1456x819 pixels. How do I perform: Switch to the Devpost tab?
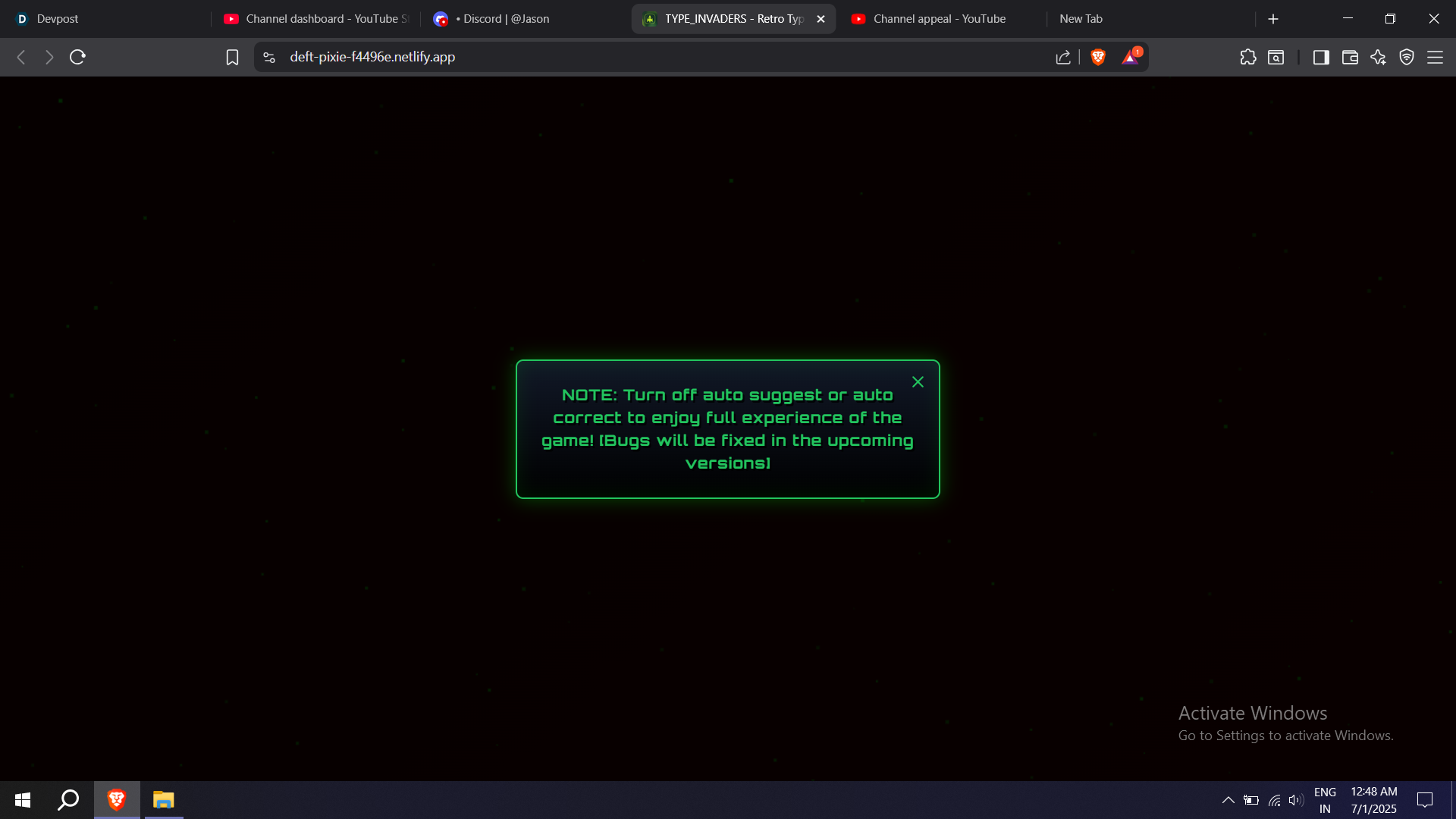[57, 19]
